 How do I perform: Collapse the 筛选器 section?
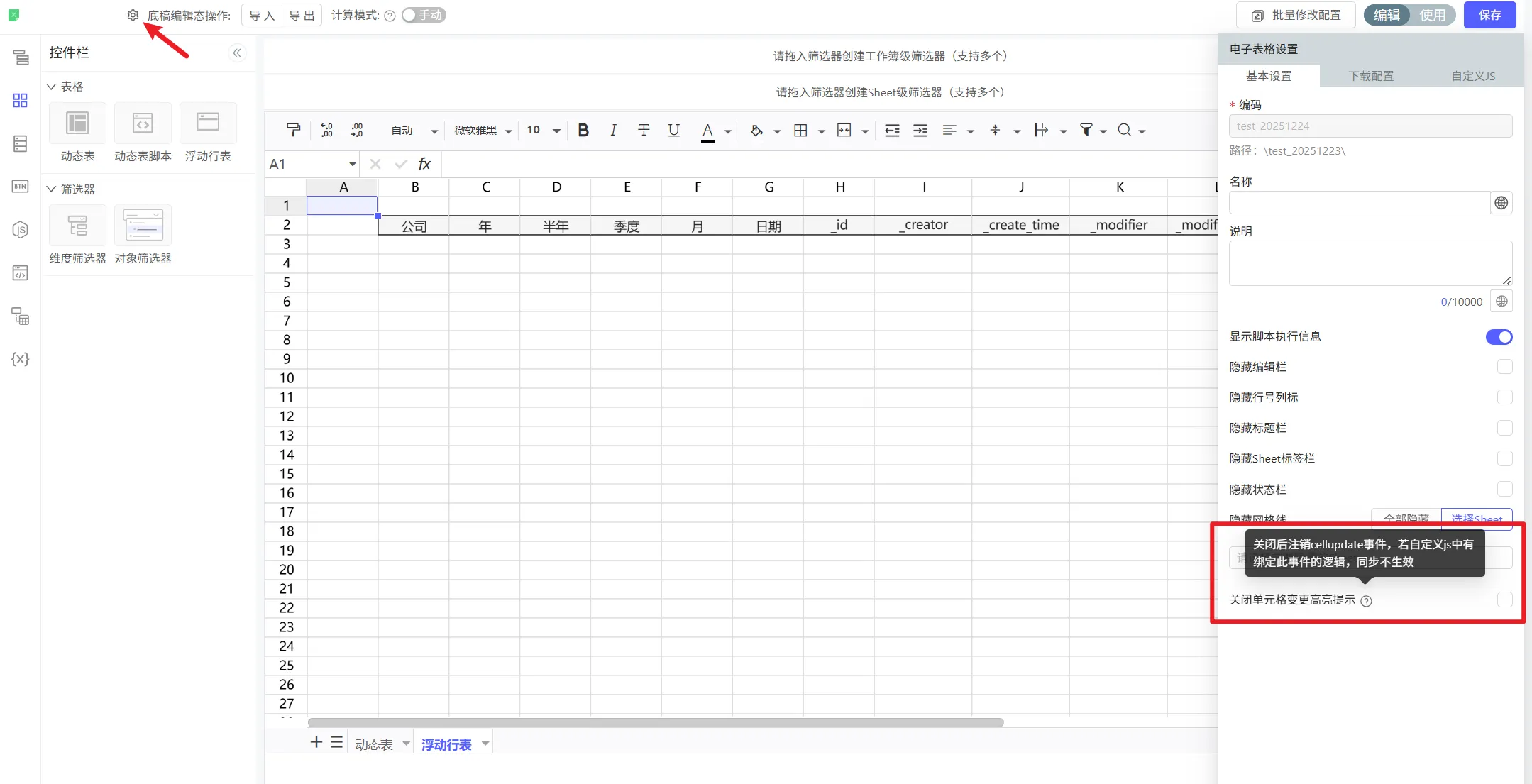coord(51,189)
